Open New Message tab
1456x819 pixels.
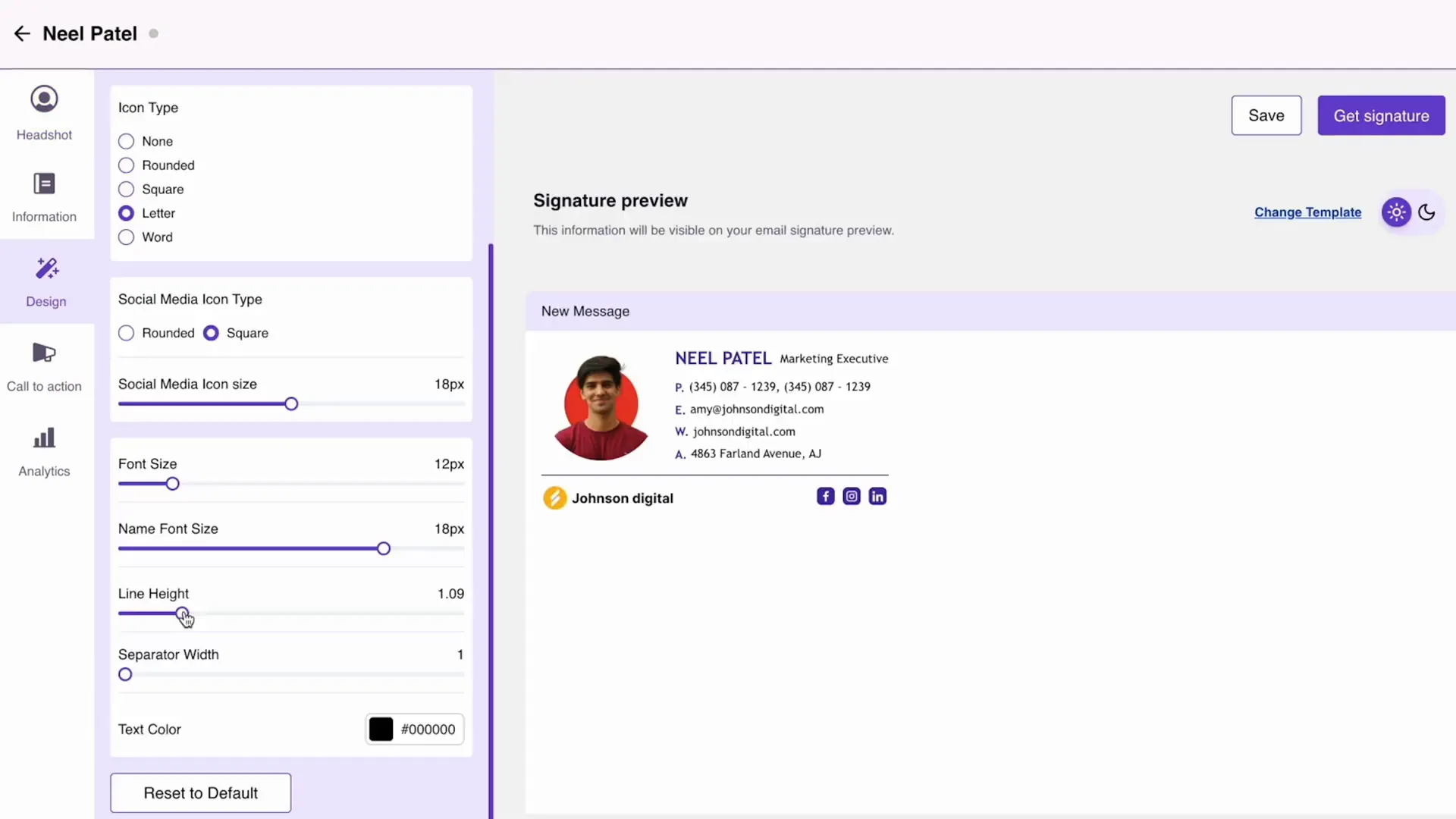tap(585, 311)
